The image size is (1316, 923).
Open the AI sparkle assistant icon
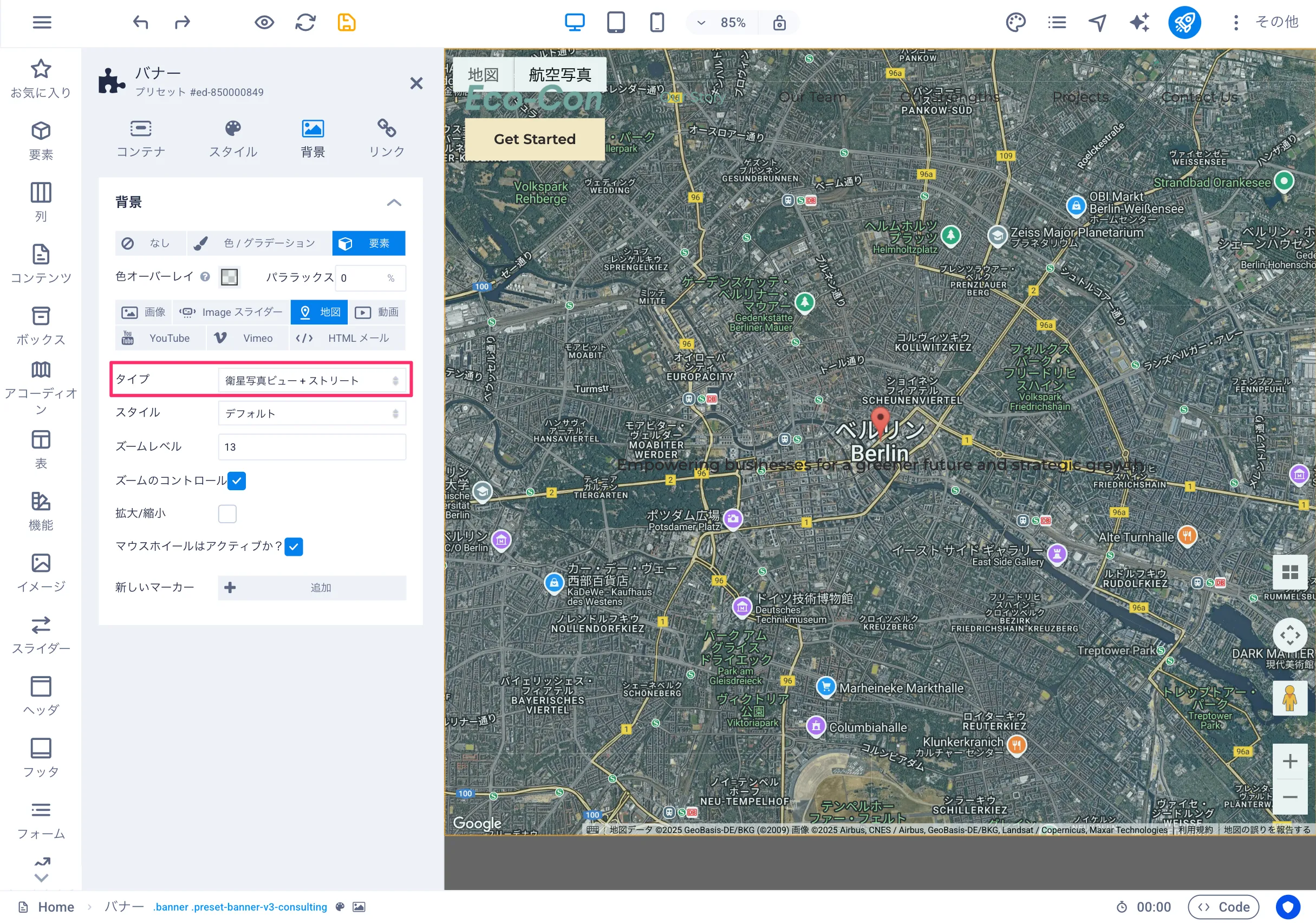(1139, 22)
